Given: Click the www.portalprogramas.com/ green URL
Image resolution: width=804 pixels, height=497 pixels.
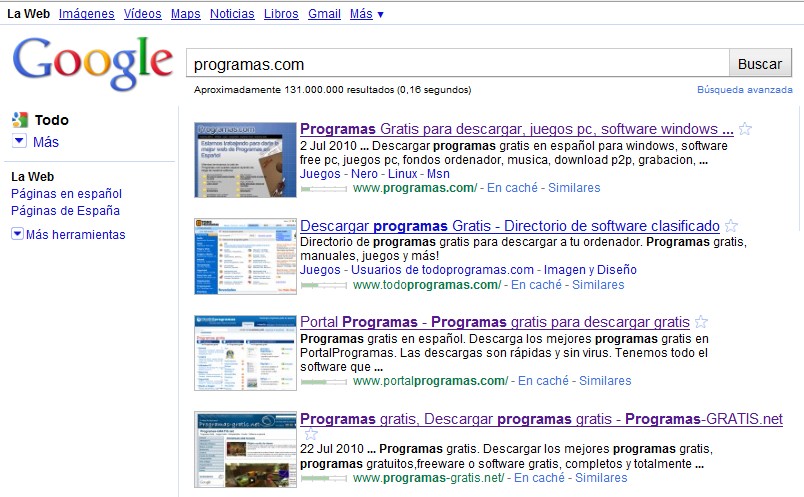Looking at the screenshot, I should tap(431, 381).
